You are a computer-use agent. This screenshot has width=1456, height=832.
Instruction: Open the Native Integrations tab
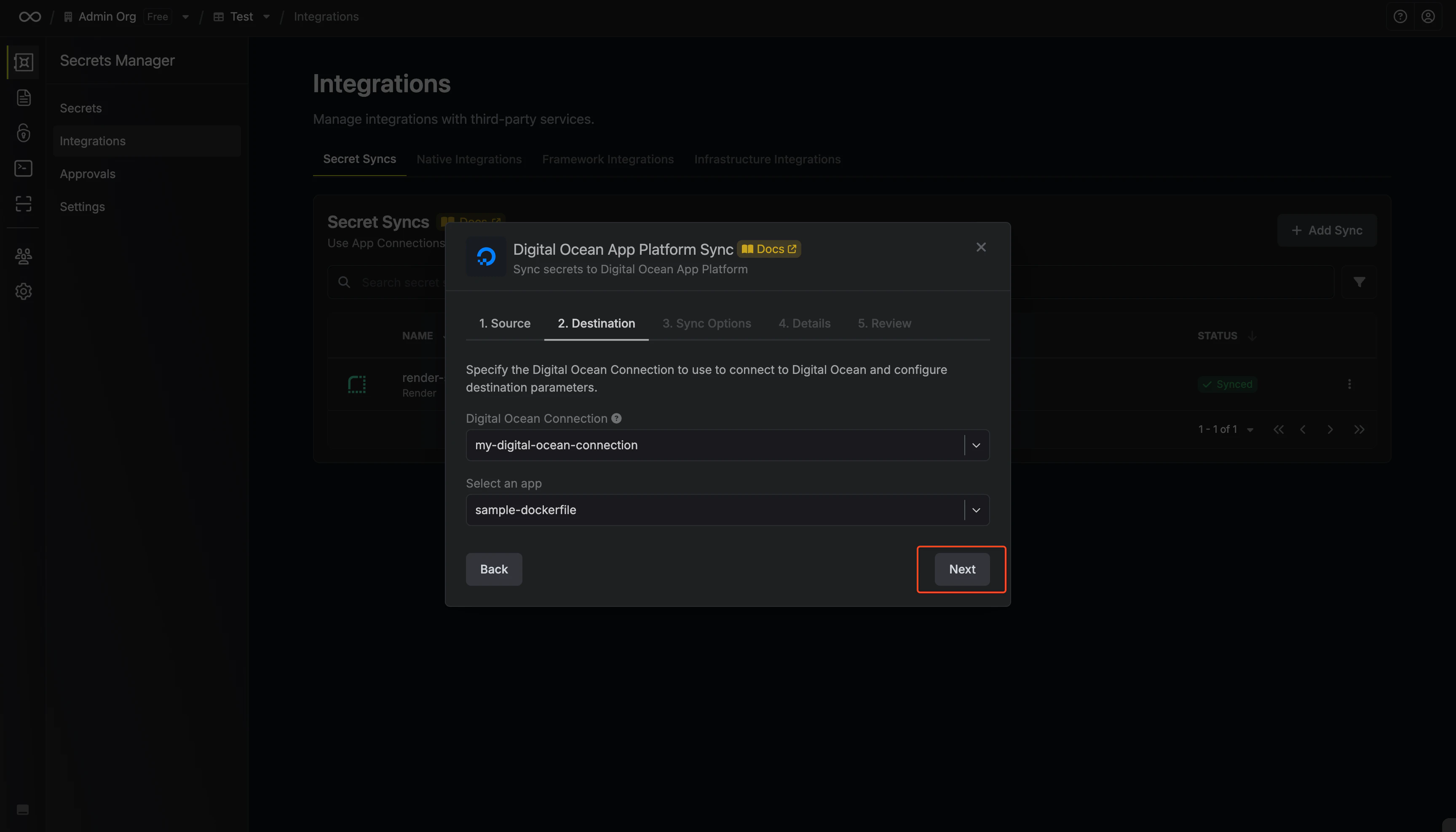(469, 160)
